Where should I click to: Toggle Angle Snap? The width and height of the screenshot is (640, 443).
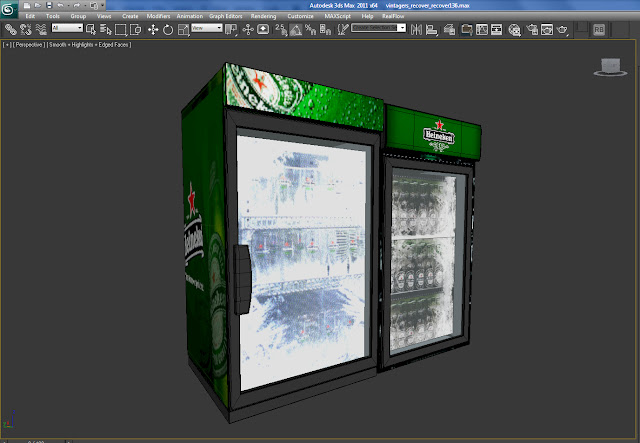click(x=296, y=29)
